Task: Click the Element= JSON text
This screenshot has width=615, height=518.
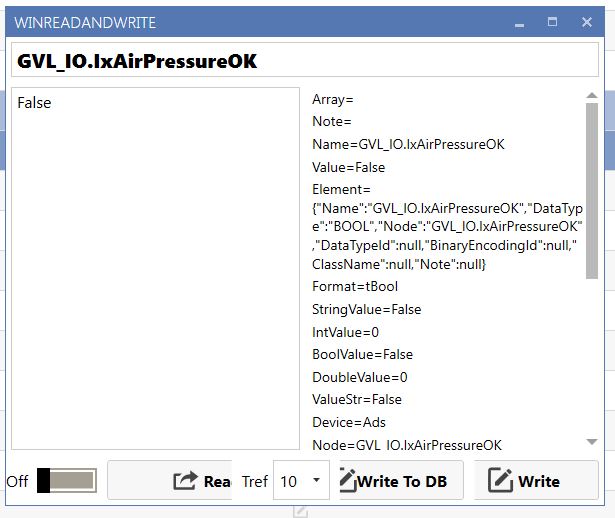Action: point(448,227)
